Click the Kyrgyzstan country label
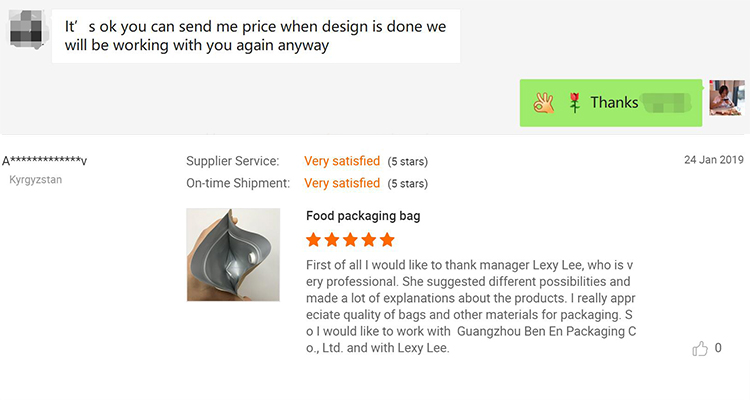 (x=36, y=180)
